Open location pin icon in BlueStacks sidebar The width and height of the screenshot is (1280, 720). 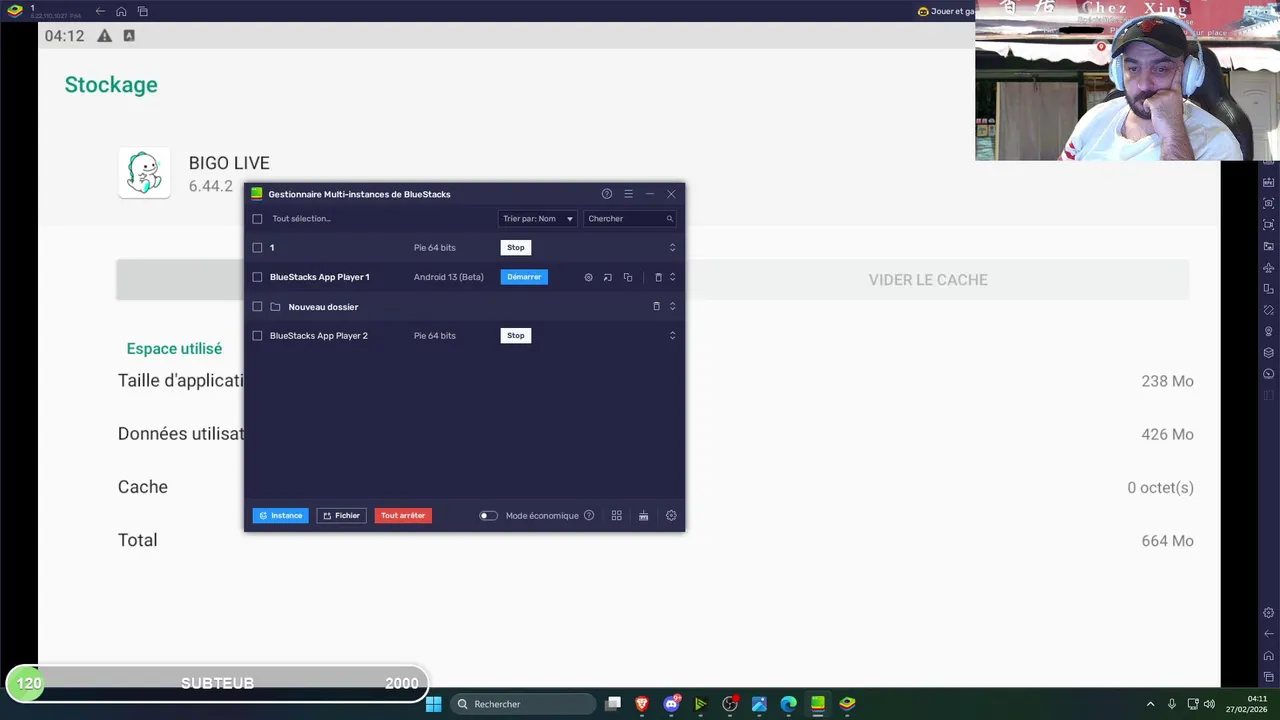click(1269, 331)
